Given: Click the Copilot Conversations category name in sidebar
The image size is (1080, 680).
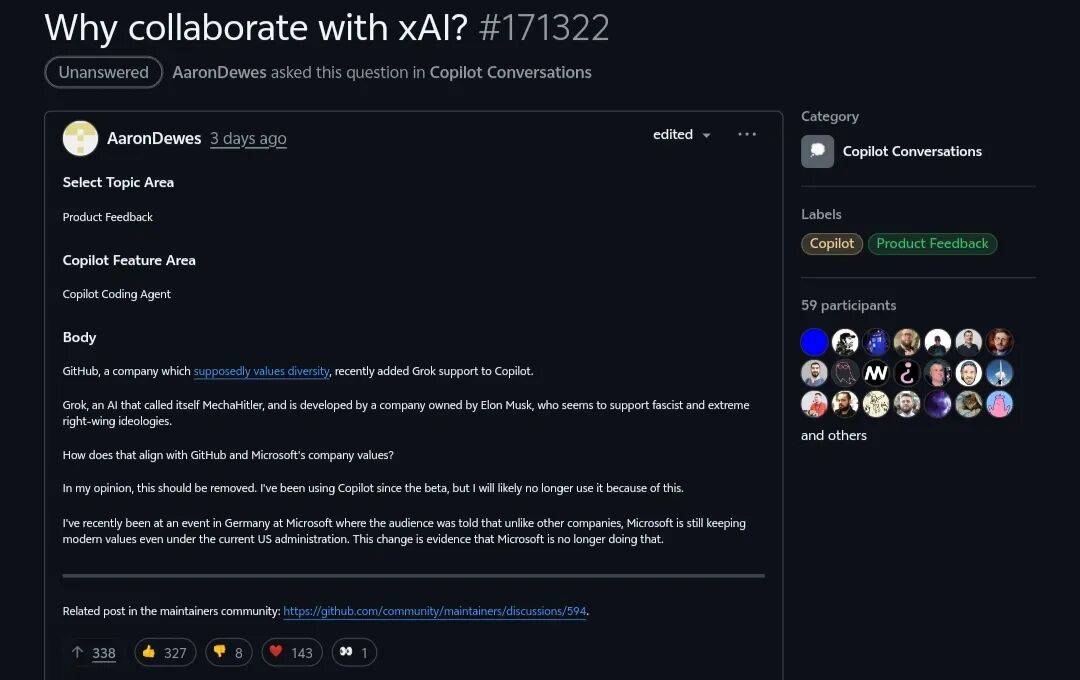Looking at the screenshot, I should click(912, 152).
